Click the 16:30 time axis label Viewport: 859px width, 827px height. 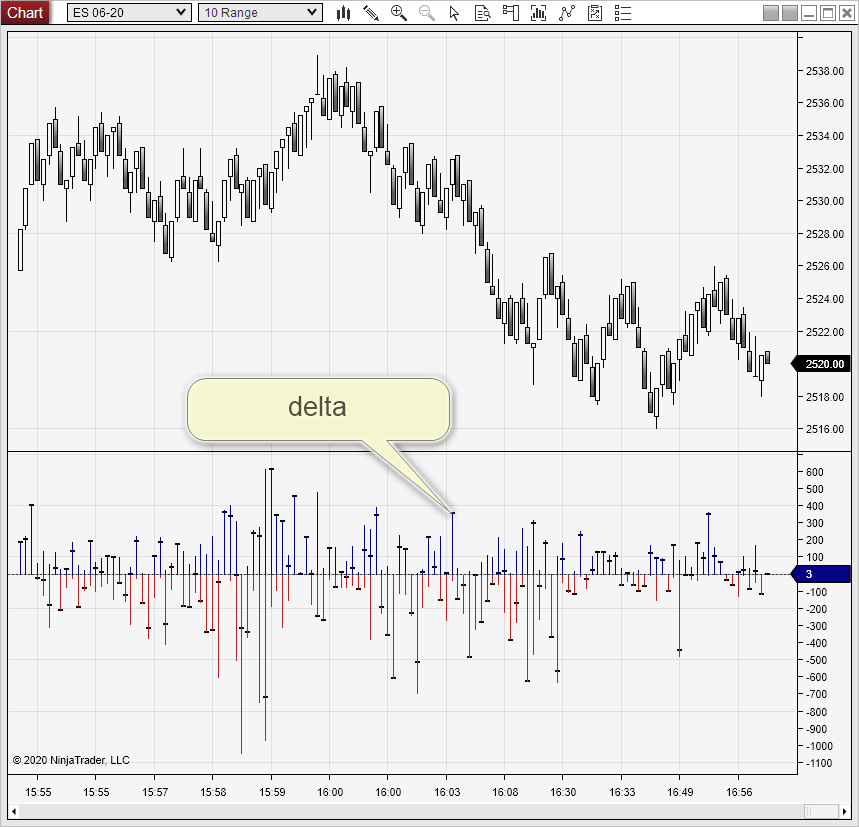563,792
